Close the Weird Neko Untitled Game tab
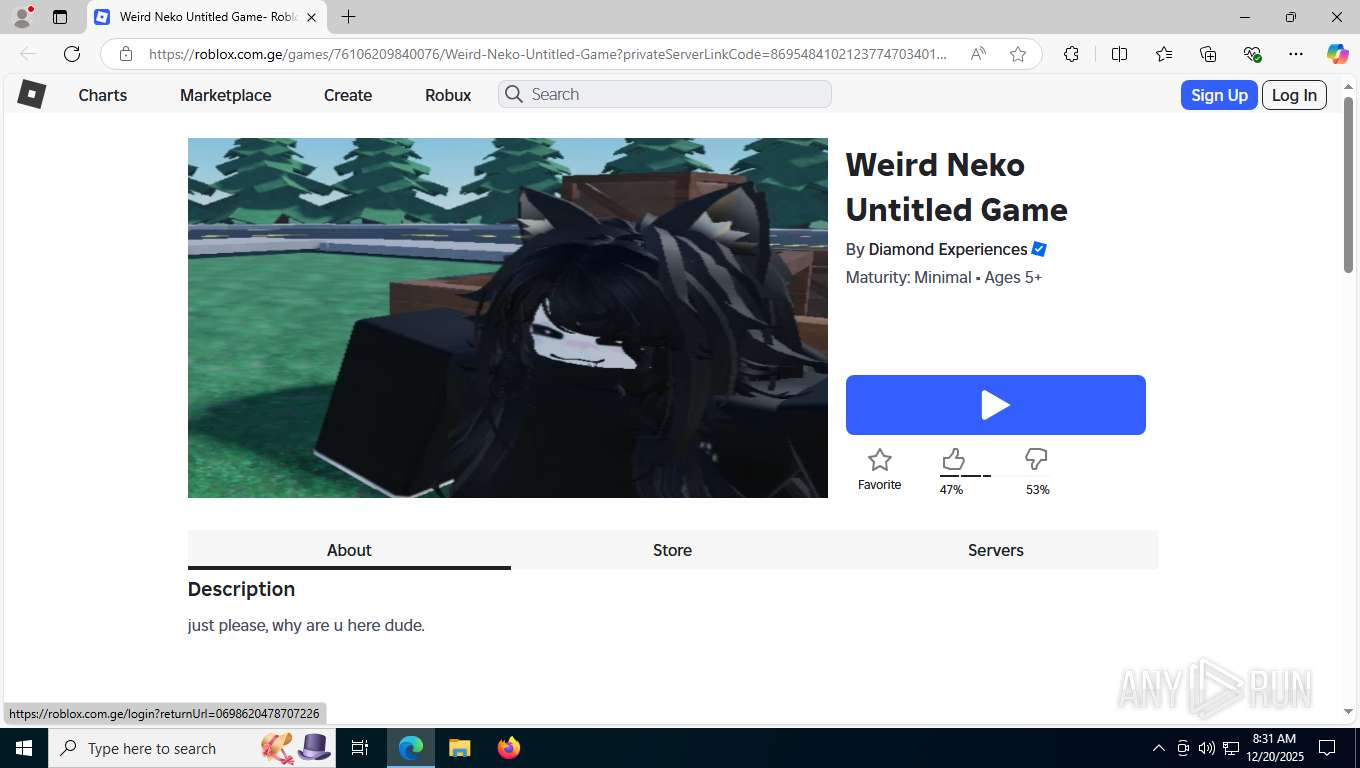1360x768 pixels. (311, 17)
